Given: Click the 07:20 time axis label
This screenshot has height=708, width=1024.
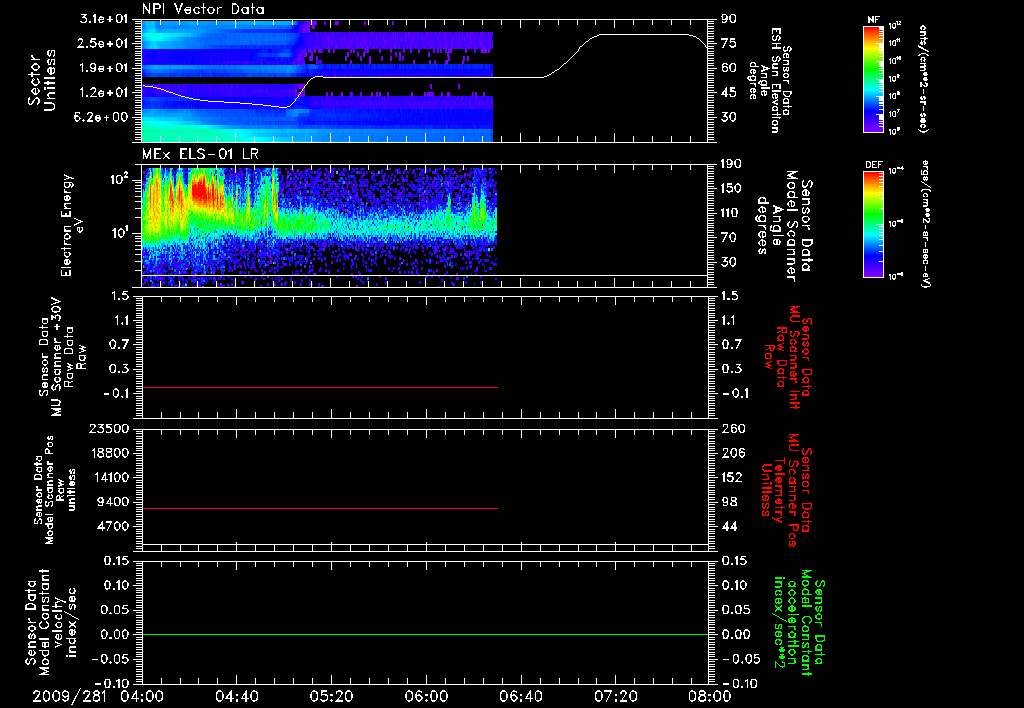Looking at the screenshot, I should (615, 696).
